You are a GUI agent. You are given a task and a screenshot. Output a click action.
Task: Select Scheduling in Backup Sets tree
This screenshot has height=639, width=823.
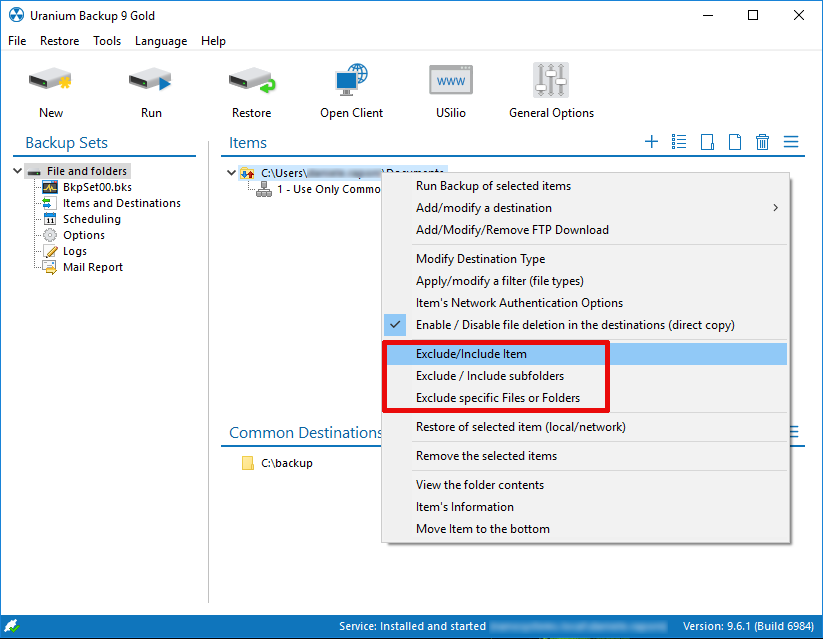91,219
